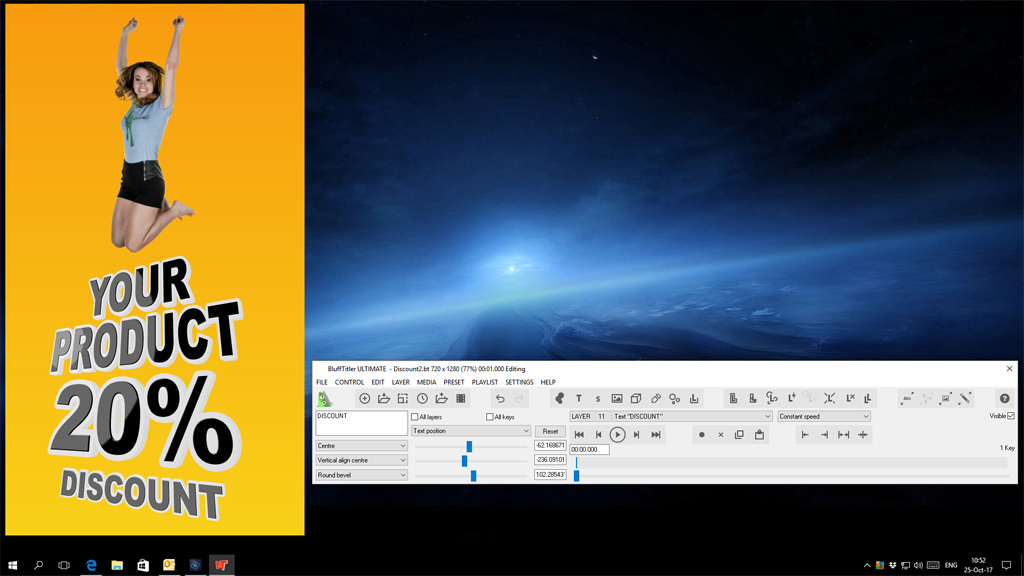Enable the All layers checkbox

(x=415, y=417)
